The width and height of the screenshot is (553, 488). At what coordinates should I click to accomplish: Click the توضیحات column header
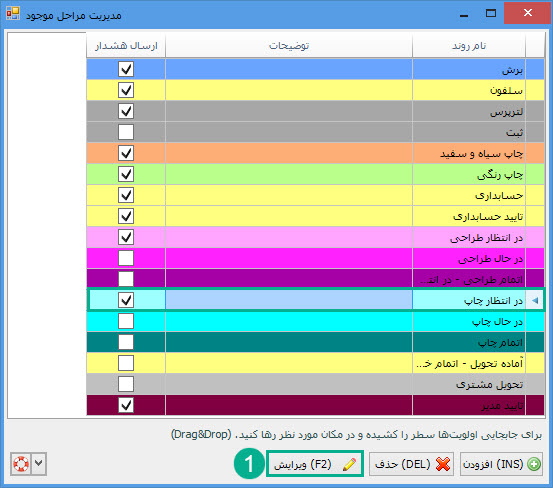(x=289, y=46)
